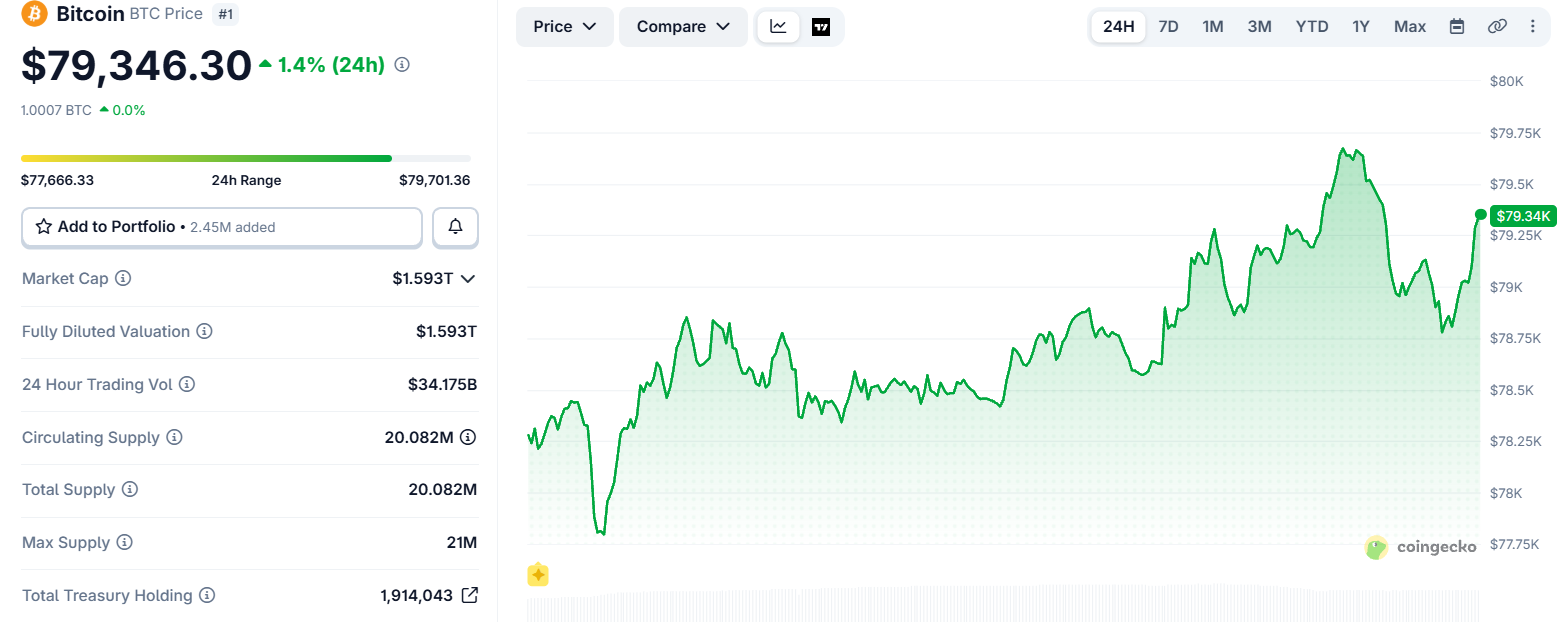This screenshot has width=1568, height=622.
Task: Select the YTD time range tab
Action: coord(1312,27)
